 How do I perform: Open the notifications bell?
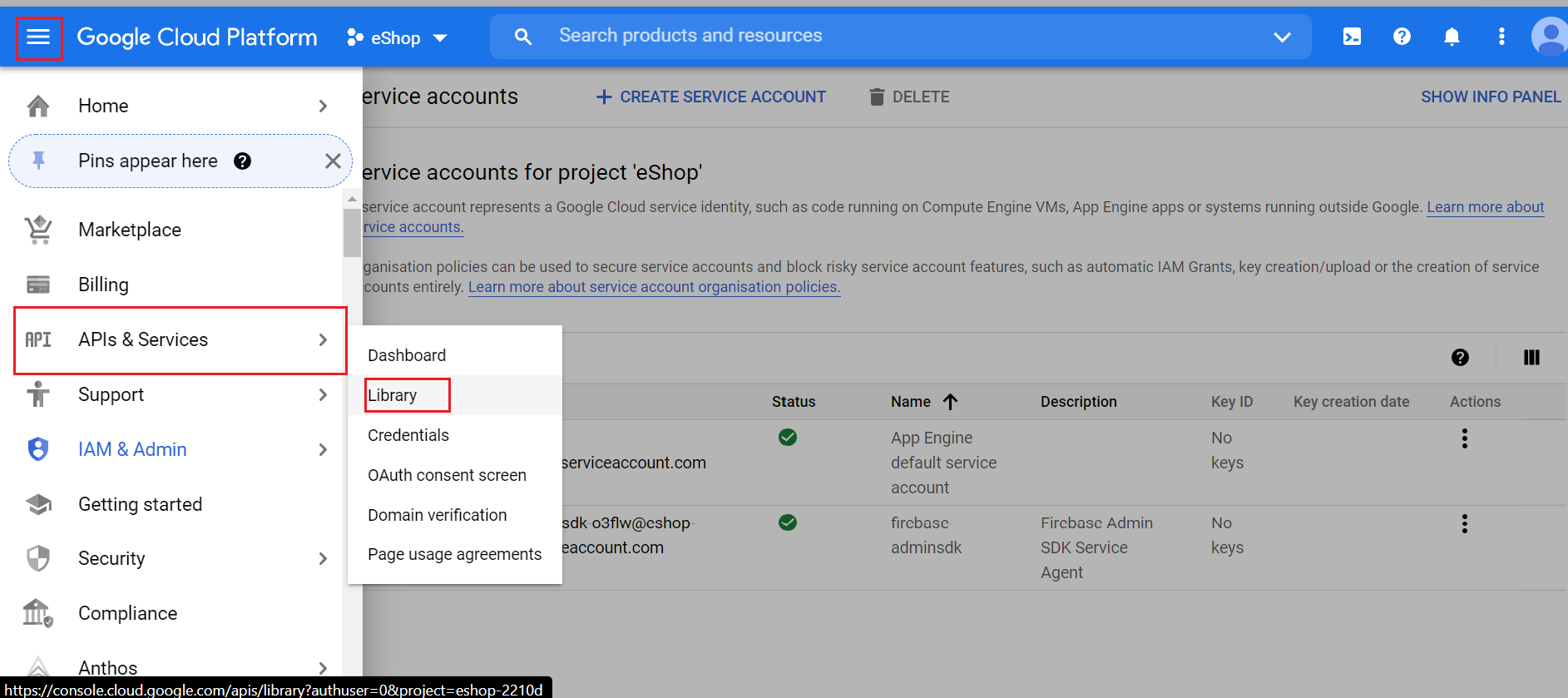pos(1452,37)
